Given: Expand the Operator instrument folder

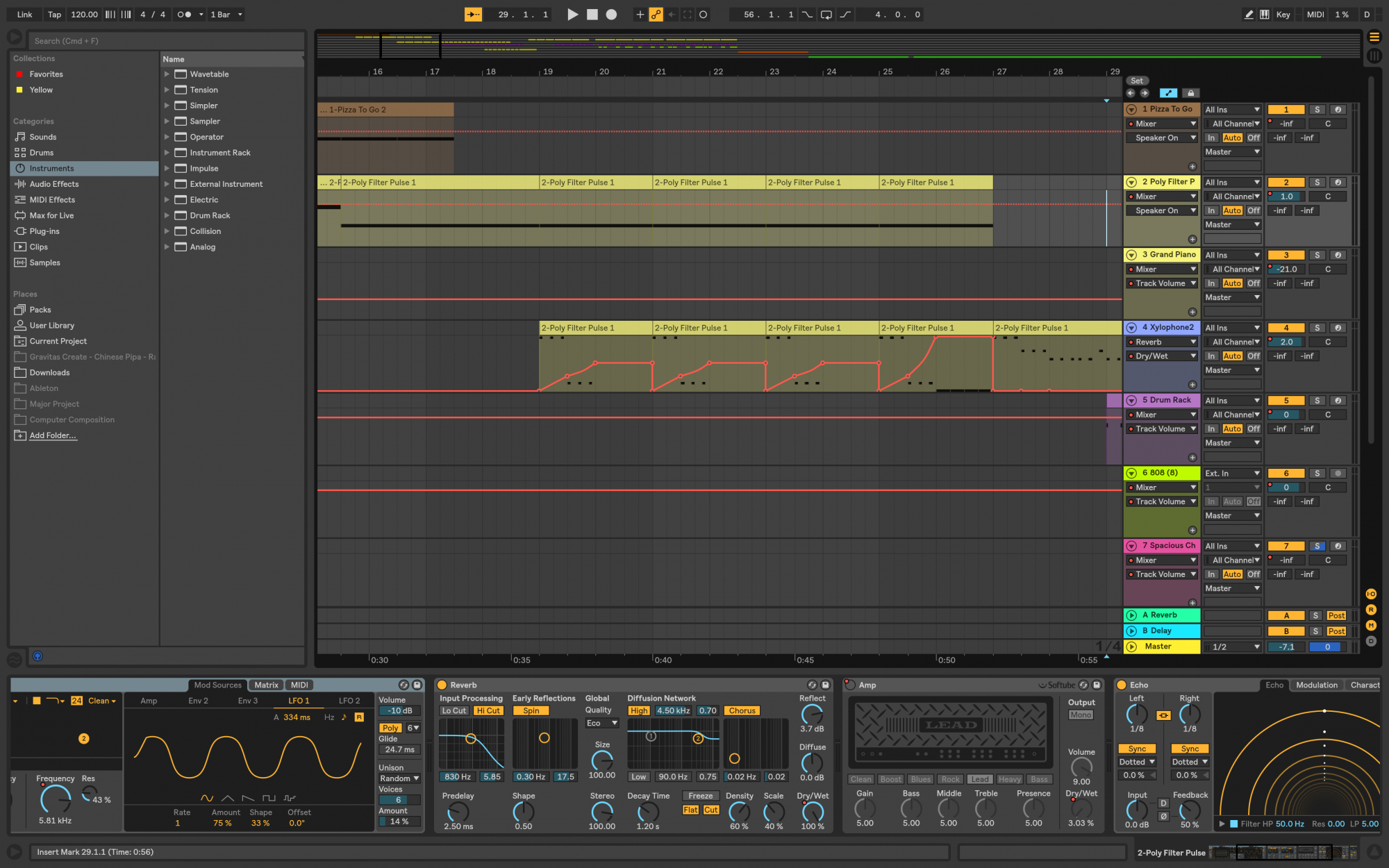Looking at the screenshot, I should [167, 137].
